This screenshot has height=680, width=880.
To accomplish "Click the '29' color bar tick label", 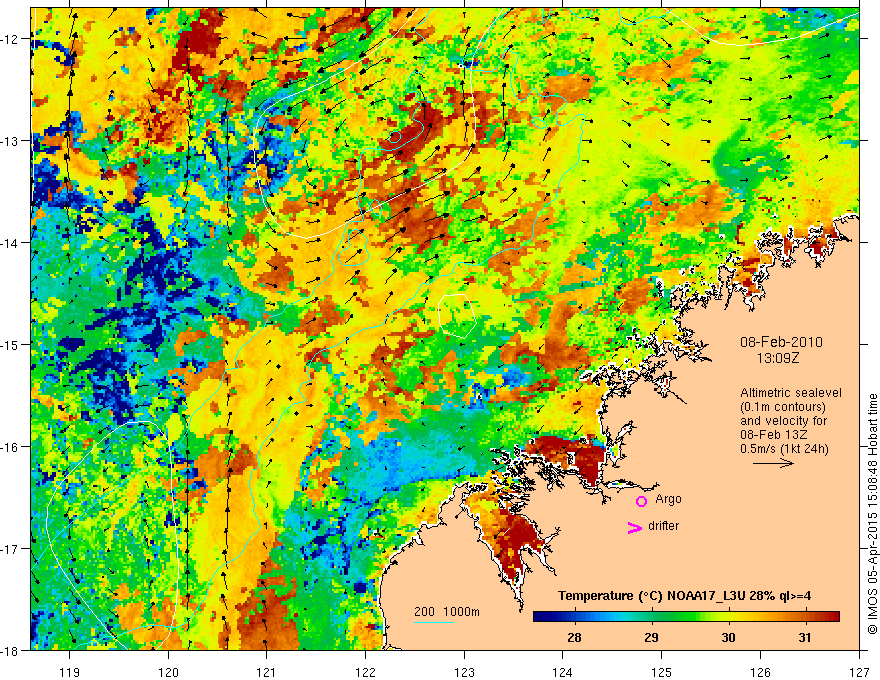I will [x=651, y=638].
